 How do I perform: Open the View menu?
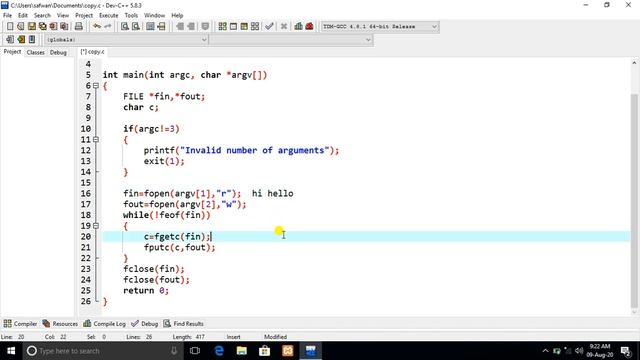pyautogui.click(x=62, y=16)
